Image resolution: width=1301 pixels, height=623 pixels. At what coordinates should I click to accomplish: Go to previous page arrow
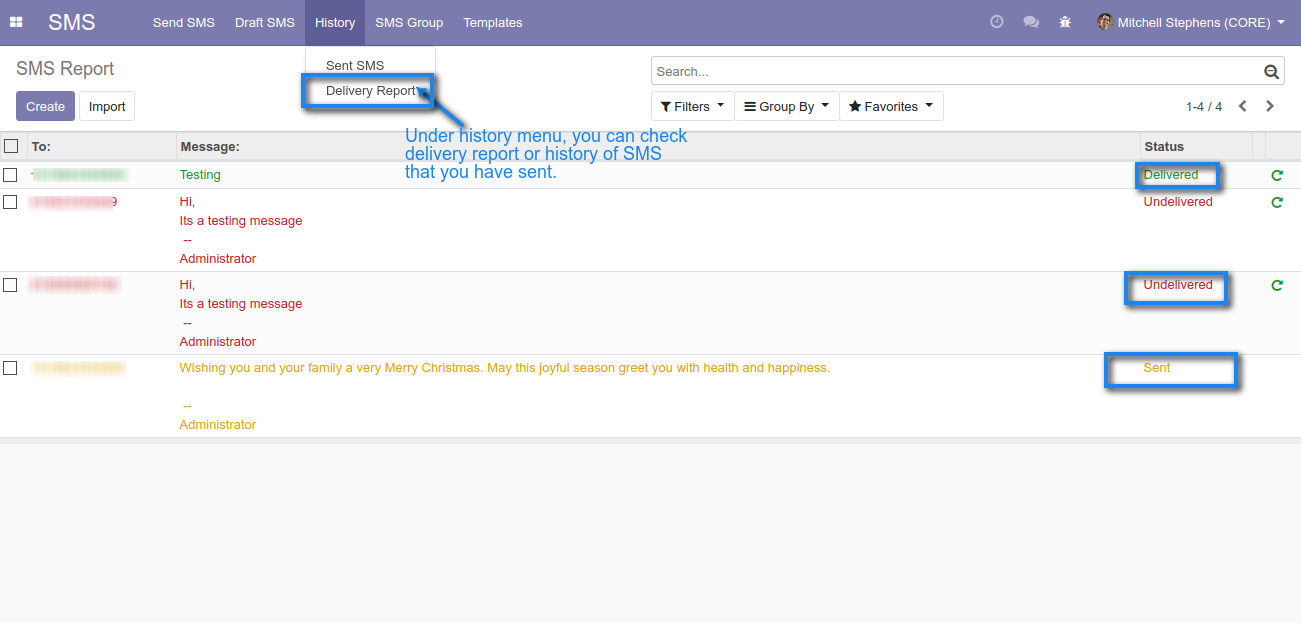coord(1242,106)
